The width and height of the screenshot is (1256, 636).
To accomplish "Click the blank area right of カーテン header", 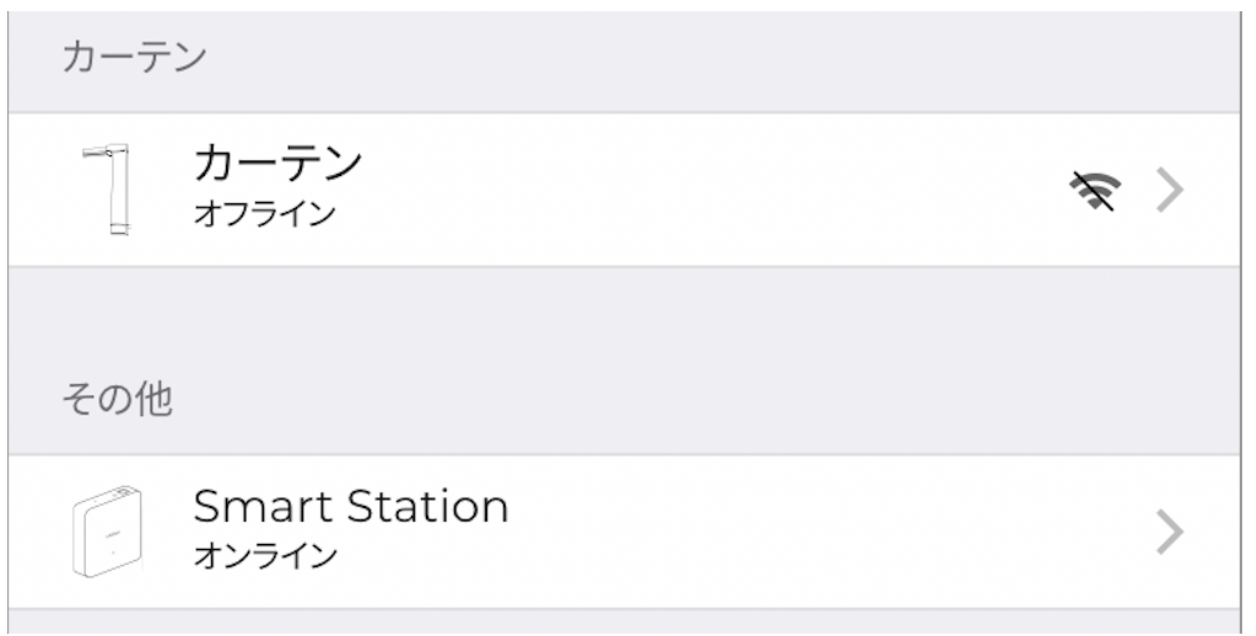I will click(700, 58).
